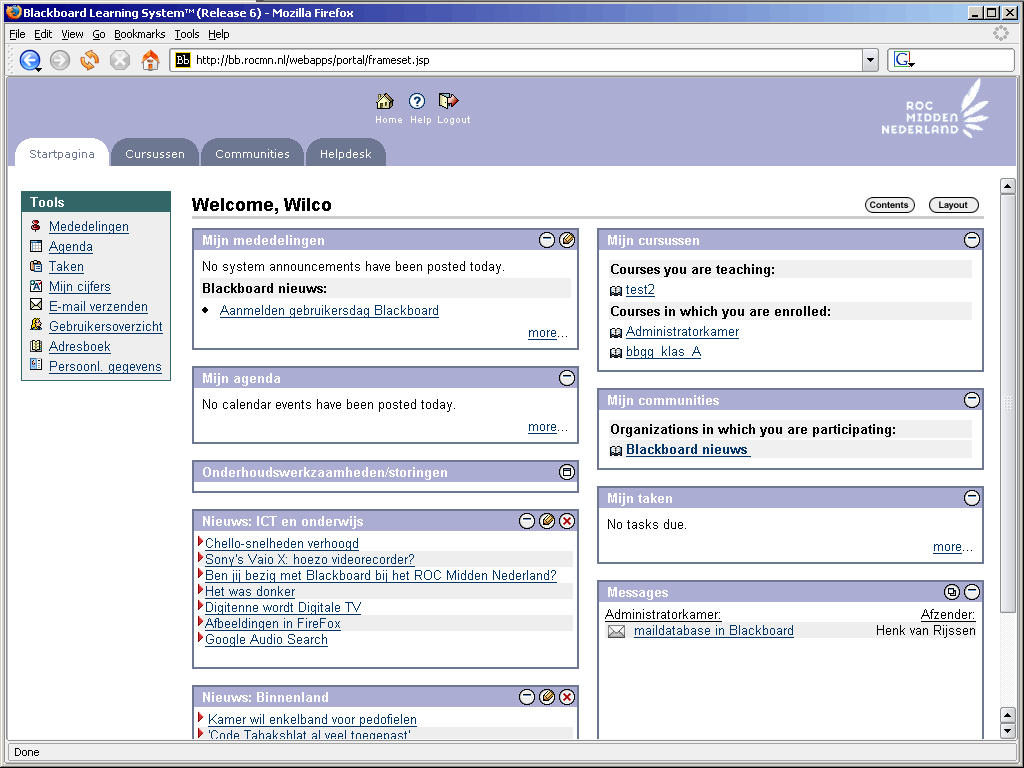This screenshot has width=1024, height=768.
Task: Open the maildatabase in Blackboard message
Action: click(x=714, y=631)
